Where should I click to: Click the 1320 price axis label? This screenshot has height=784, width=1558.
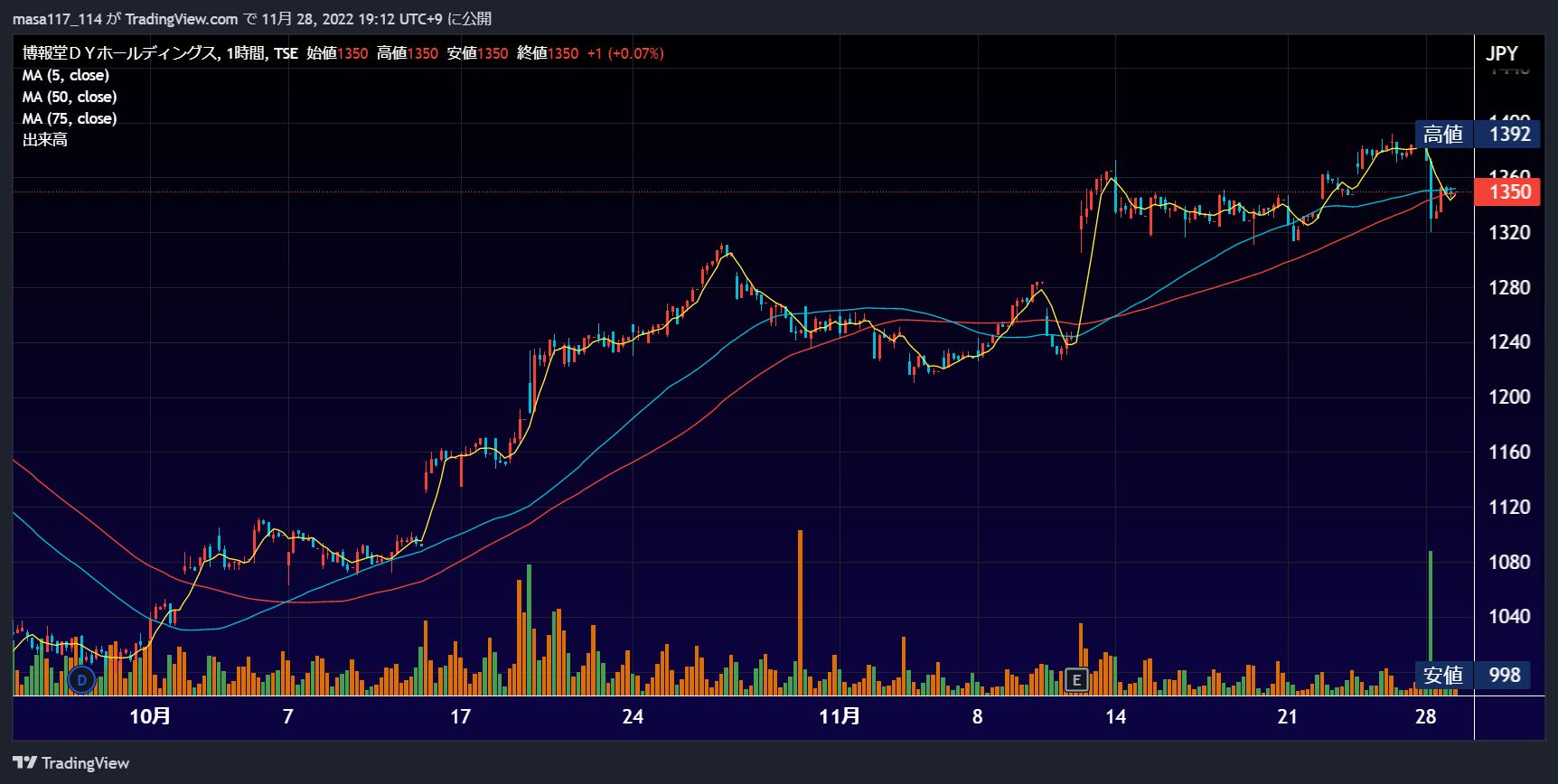tap(1509, 232)
